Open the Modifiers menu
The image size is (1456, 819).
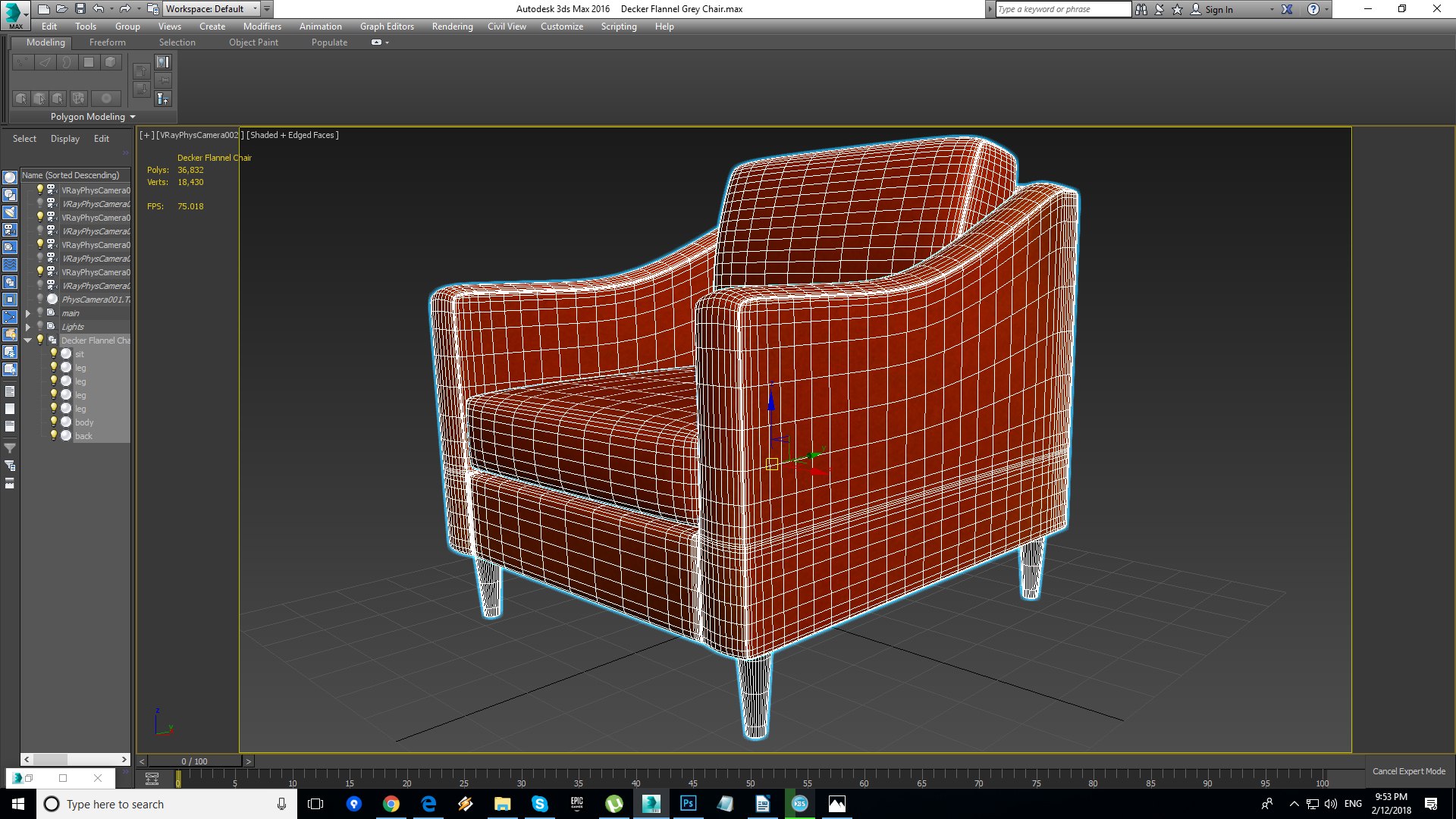262,27
